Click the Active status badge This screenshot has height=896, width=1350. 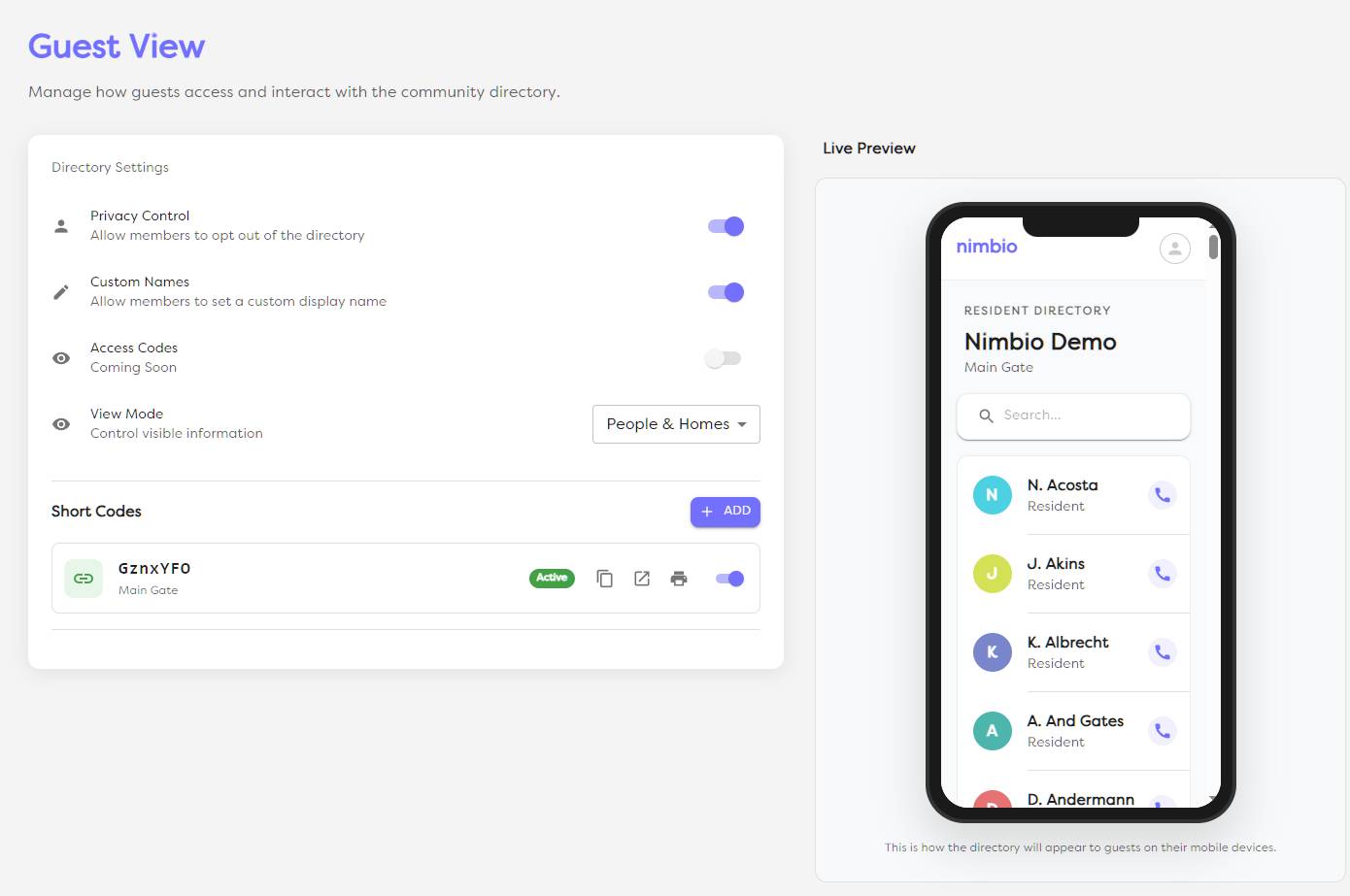click(x=552, y=579)
